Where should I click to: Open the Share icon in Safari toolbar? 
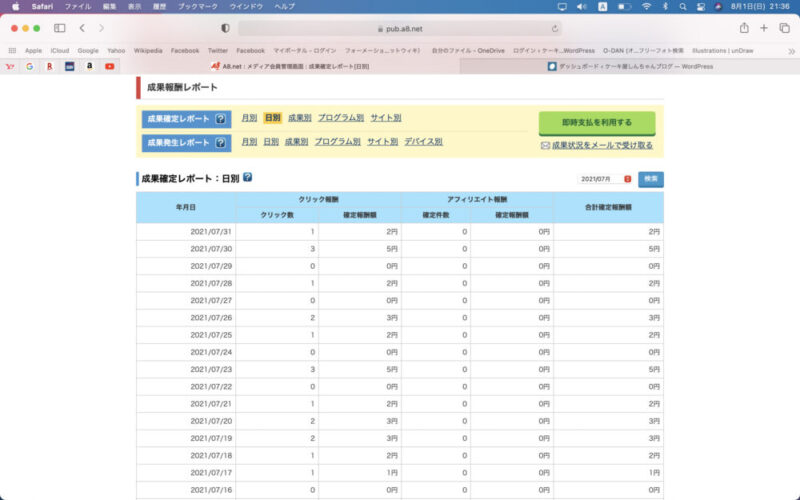click(x=744, y=28)
